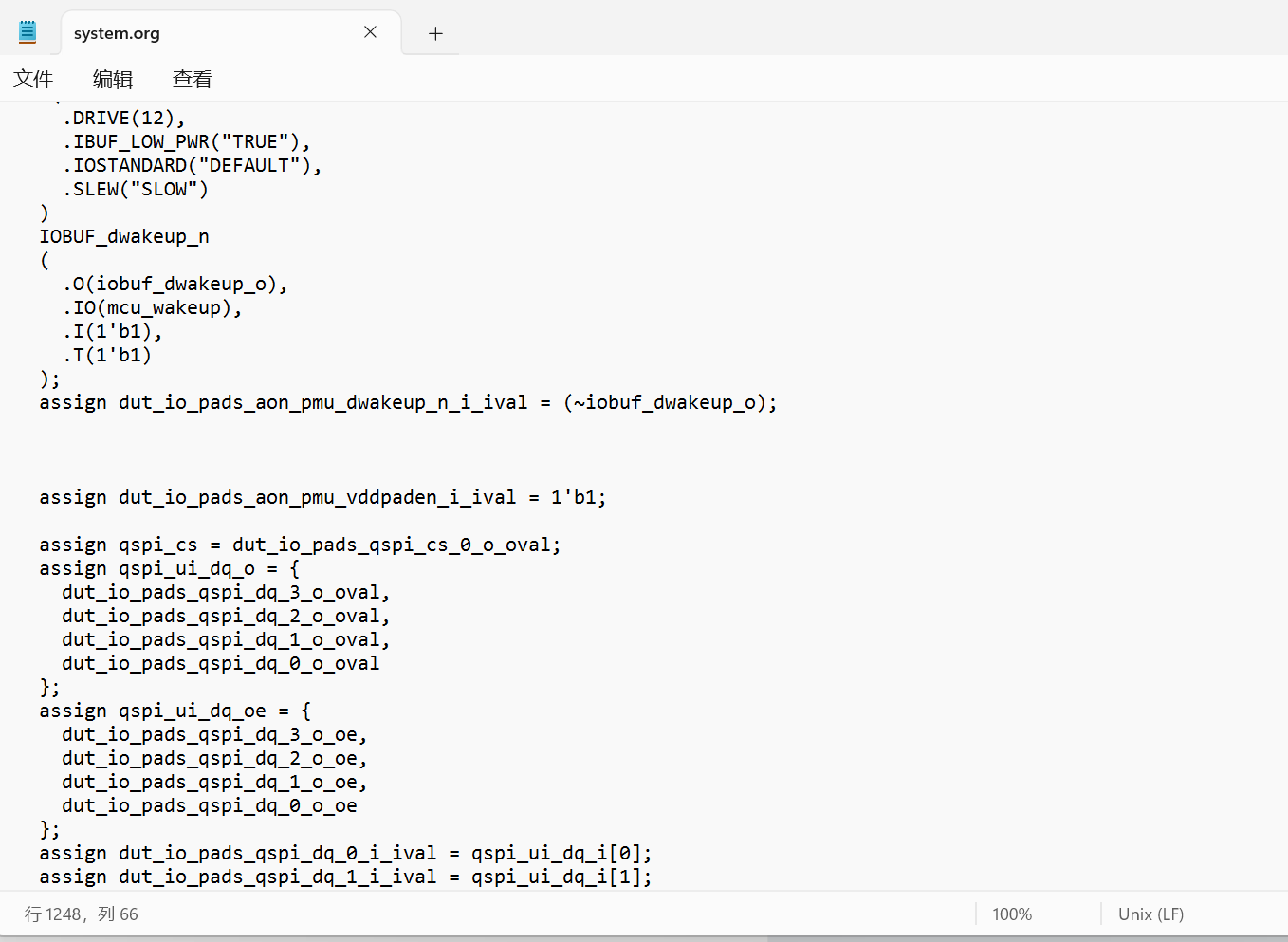Click the .IOSTANDARD("DEFAULT"), line
This screenshot has width=1288, height=942.
pyautogui.click(x=193, y=165)
